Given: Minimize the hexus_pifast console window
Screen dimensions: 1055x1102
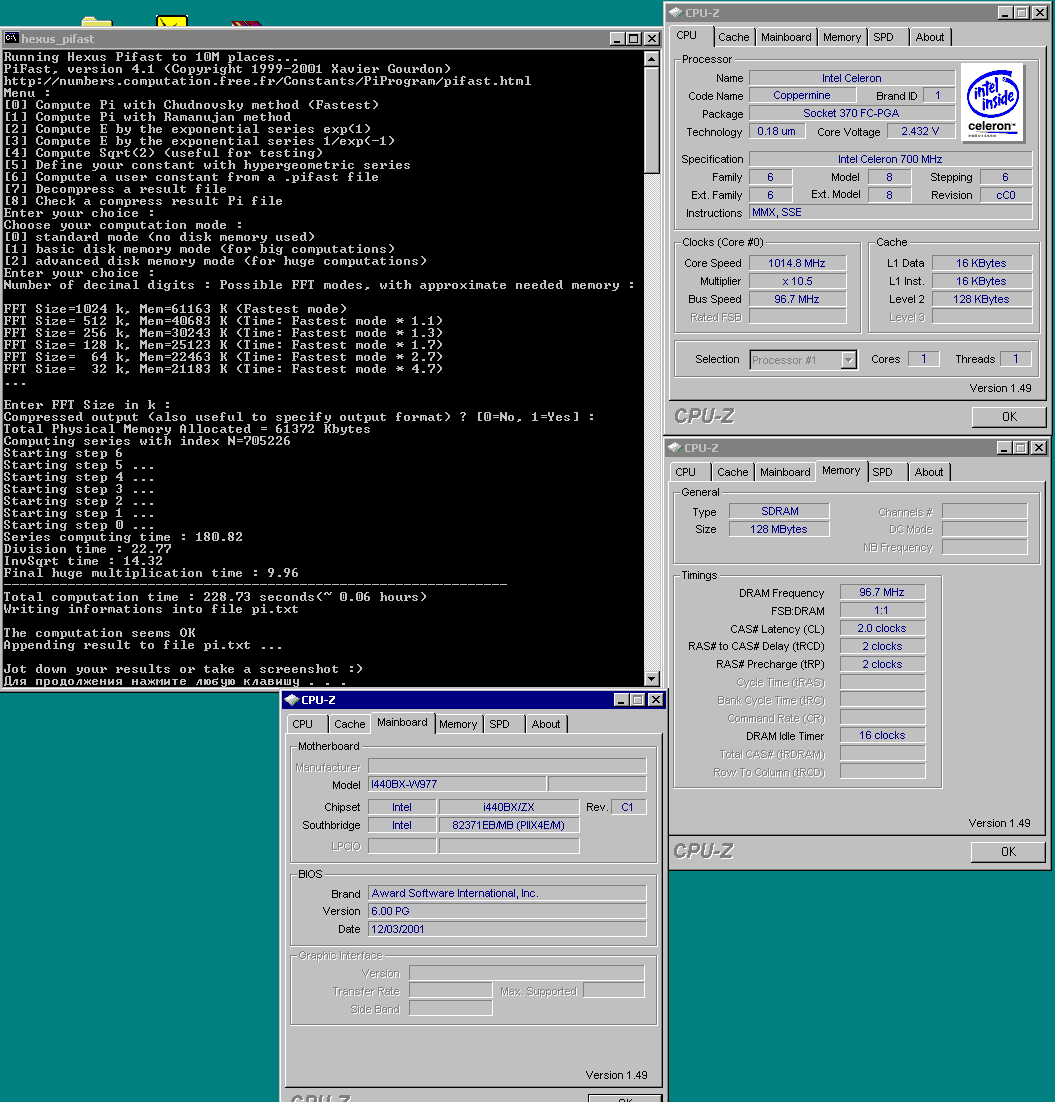Looking at the screenshot, I should pyautogui.click(x=617, y=39).
